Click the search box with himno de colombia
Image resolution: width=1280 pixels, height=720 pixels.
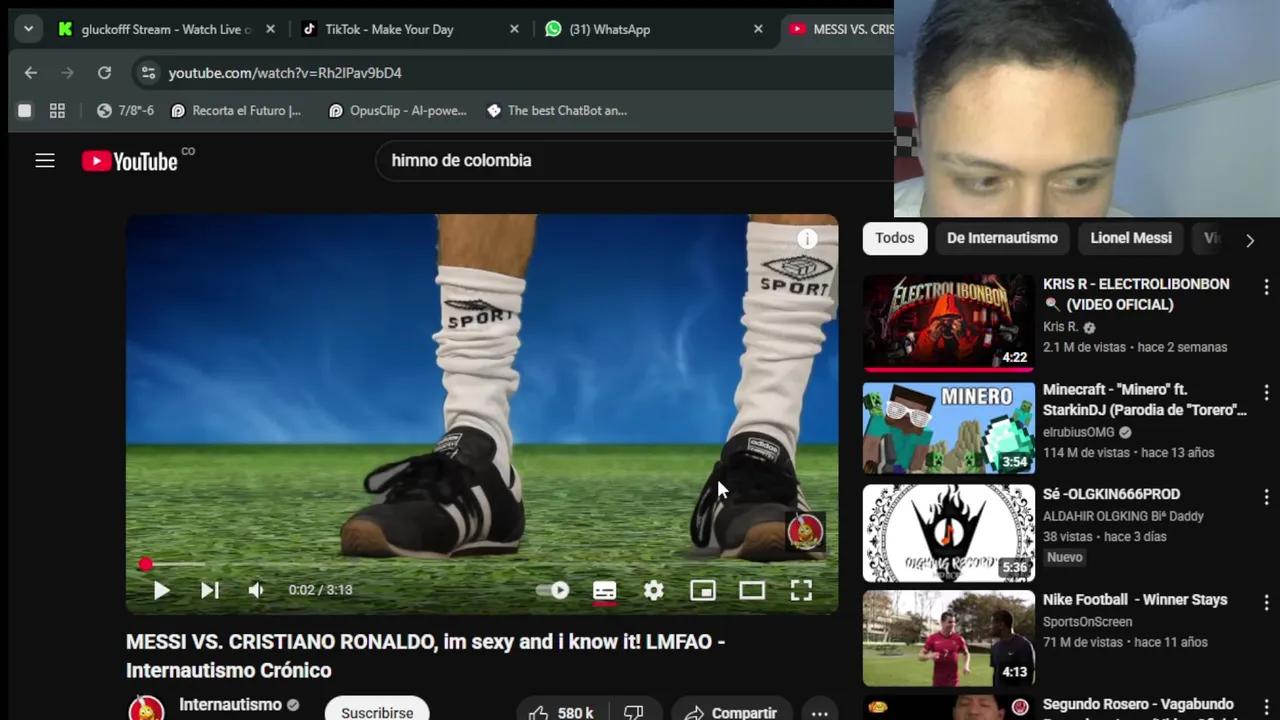[x=635, y=160]
